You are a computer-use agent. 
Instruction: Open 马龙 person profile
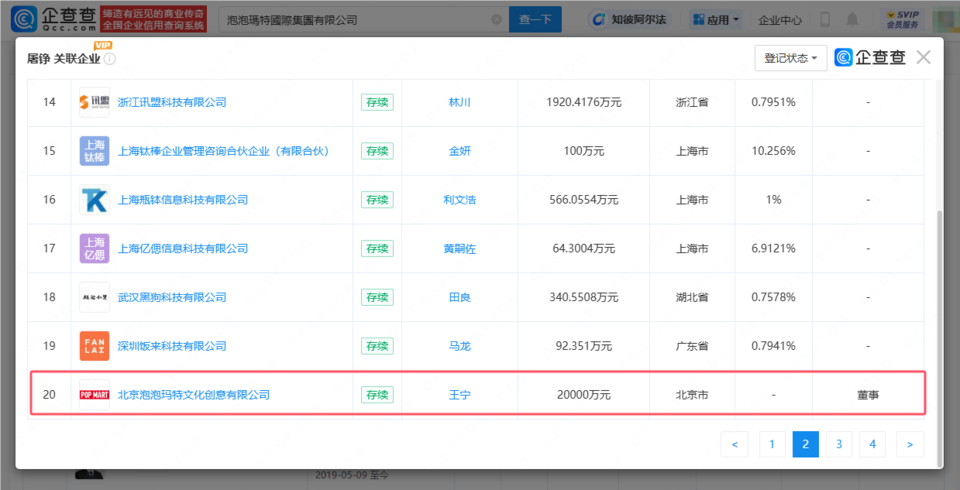[x=460, y=346]
